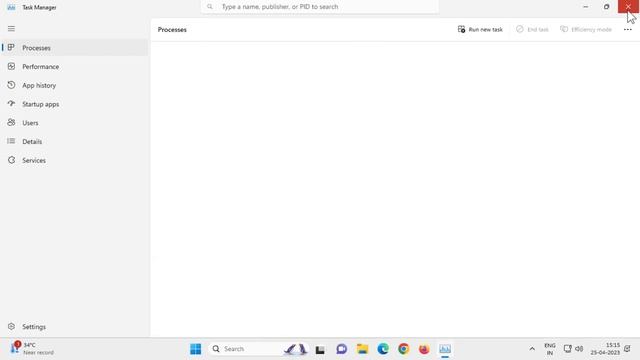
Task: Click Task Manager taskbar icon
Action: 445,349
